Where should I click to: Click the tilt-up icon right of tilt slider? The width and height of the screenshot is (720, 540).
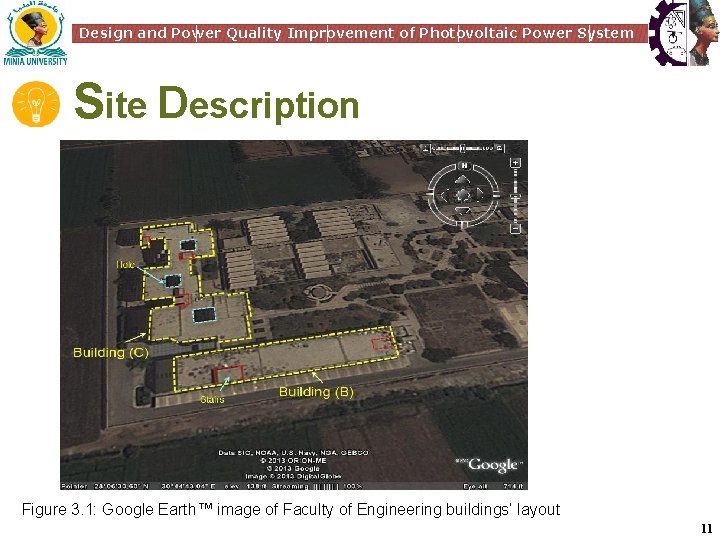pos(501,148)
